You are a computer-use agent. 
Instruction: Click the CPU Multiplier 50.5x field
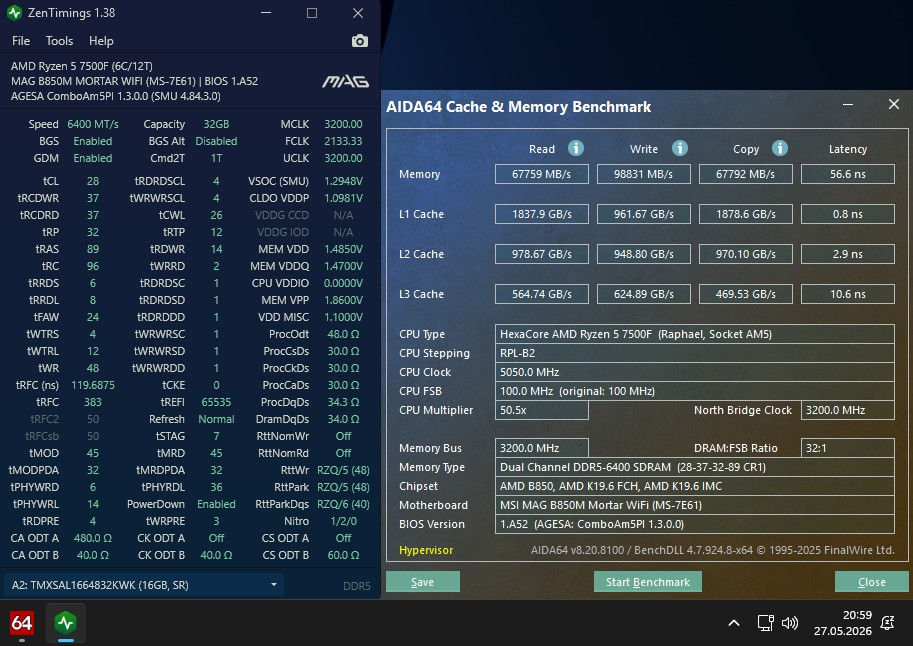(x=542, y=410)
